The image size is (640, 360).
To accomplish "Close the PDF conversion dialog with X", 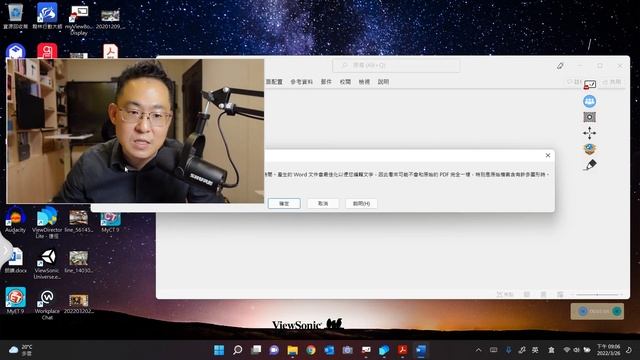I will point(548,155).
